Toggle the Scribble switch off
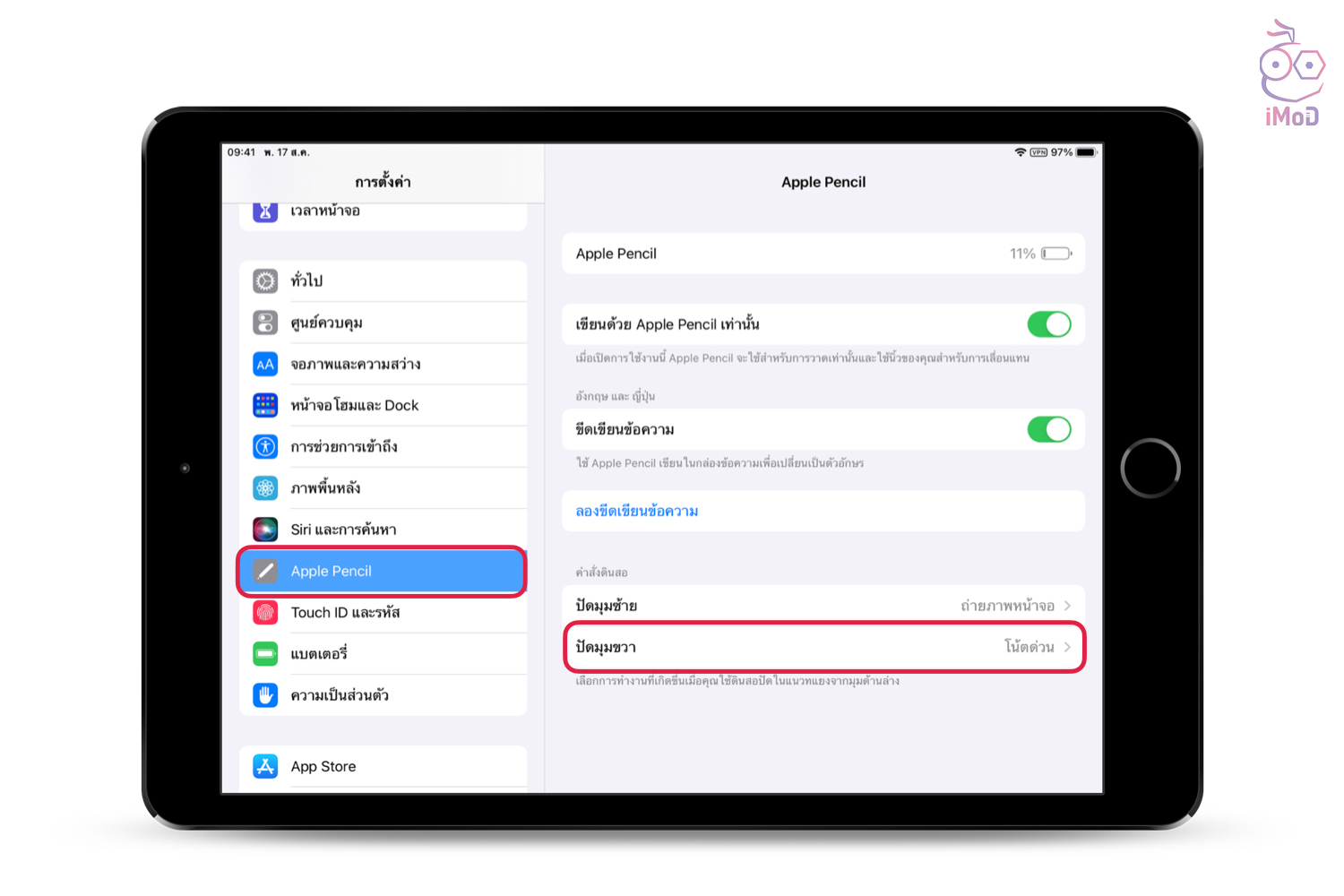Viewport: 1344px width, 896px height. click(x=1049, y=429)
